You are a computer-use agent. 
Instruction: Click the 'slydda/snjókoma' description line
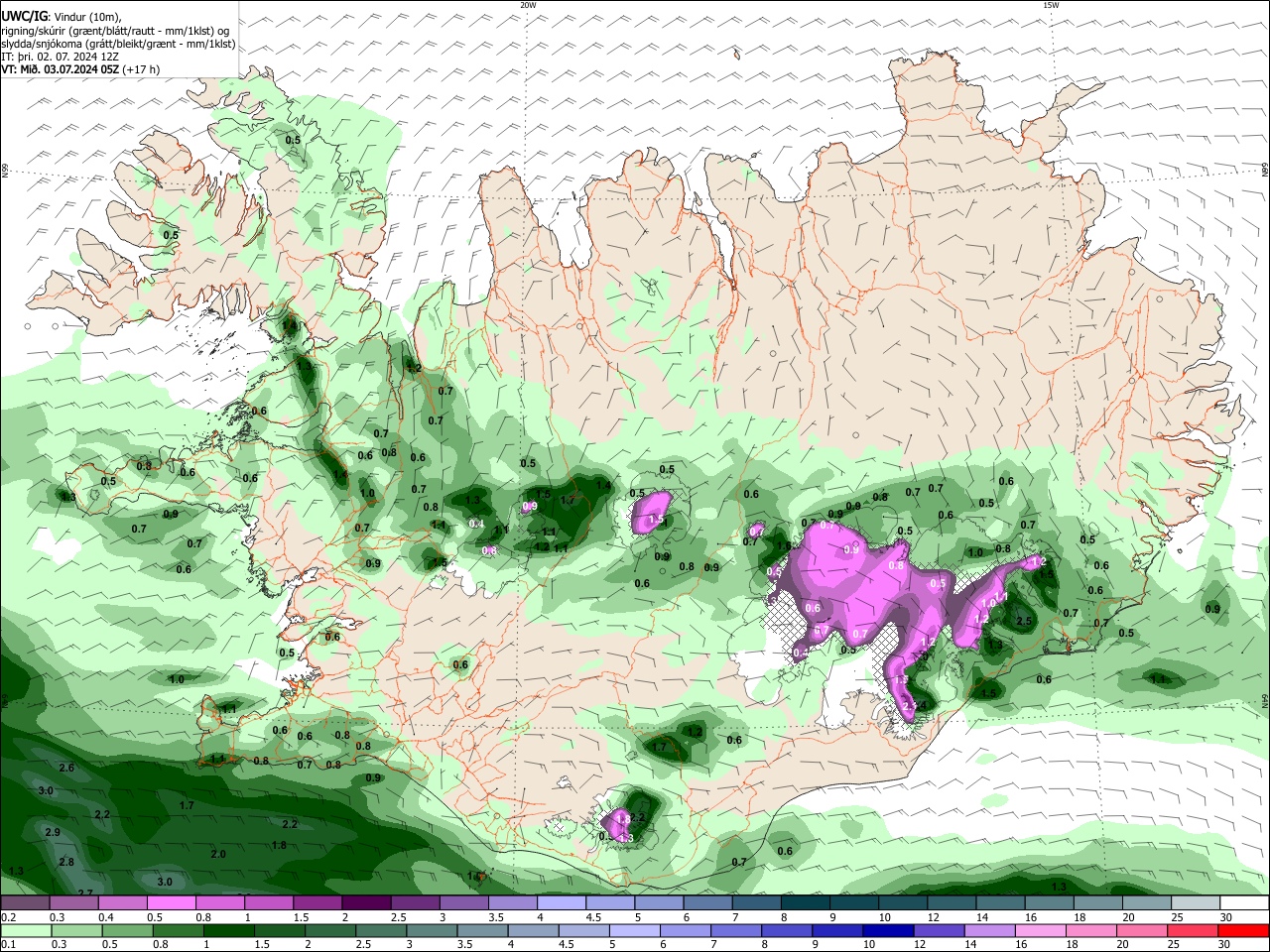tap(118, 44)
